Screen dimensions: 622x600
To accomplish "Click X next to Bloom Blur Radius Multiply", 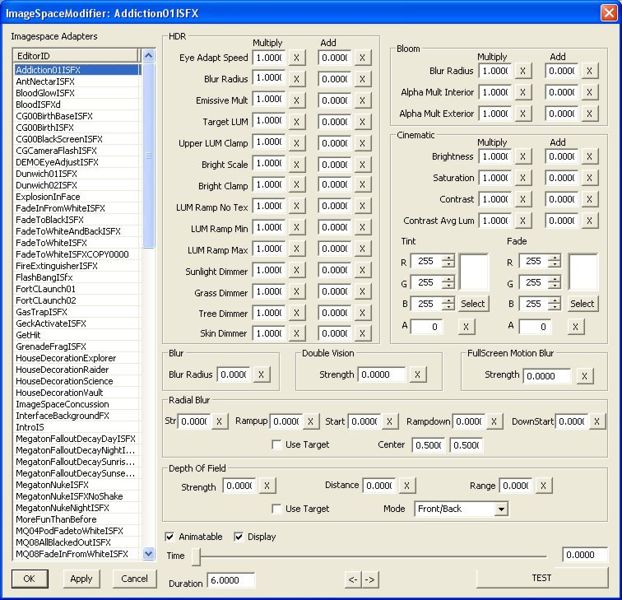I will [523, 71].
